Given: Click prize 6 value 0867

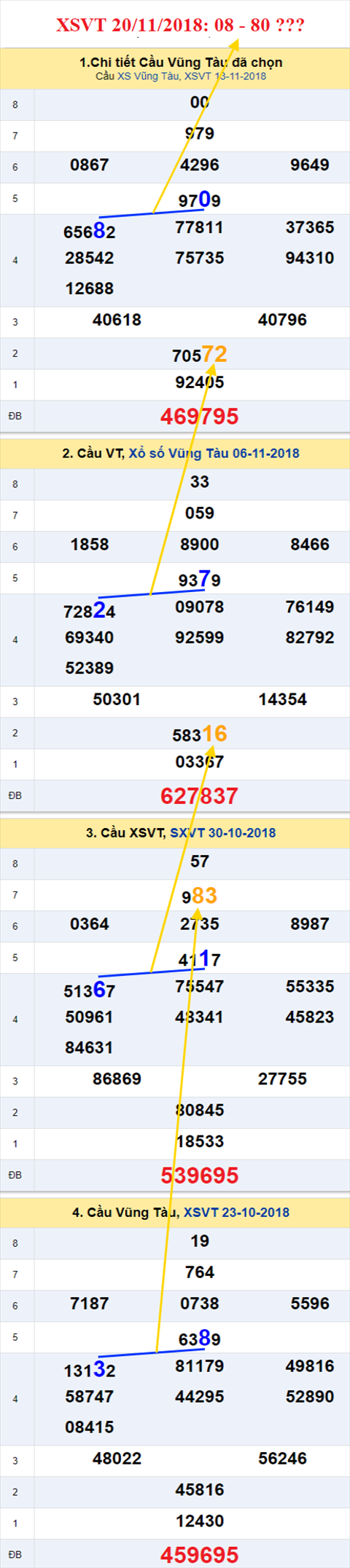Looking at the screenshot, I should pyautogui.click(x=89, y=165).
